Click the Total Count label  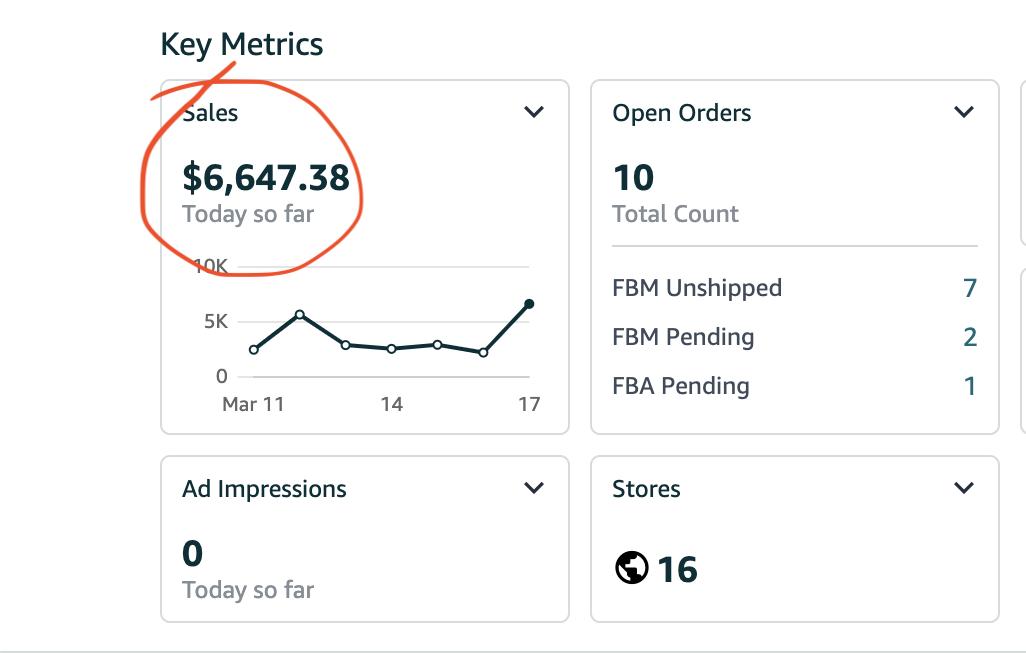675,214
